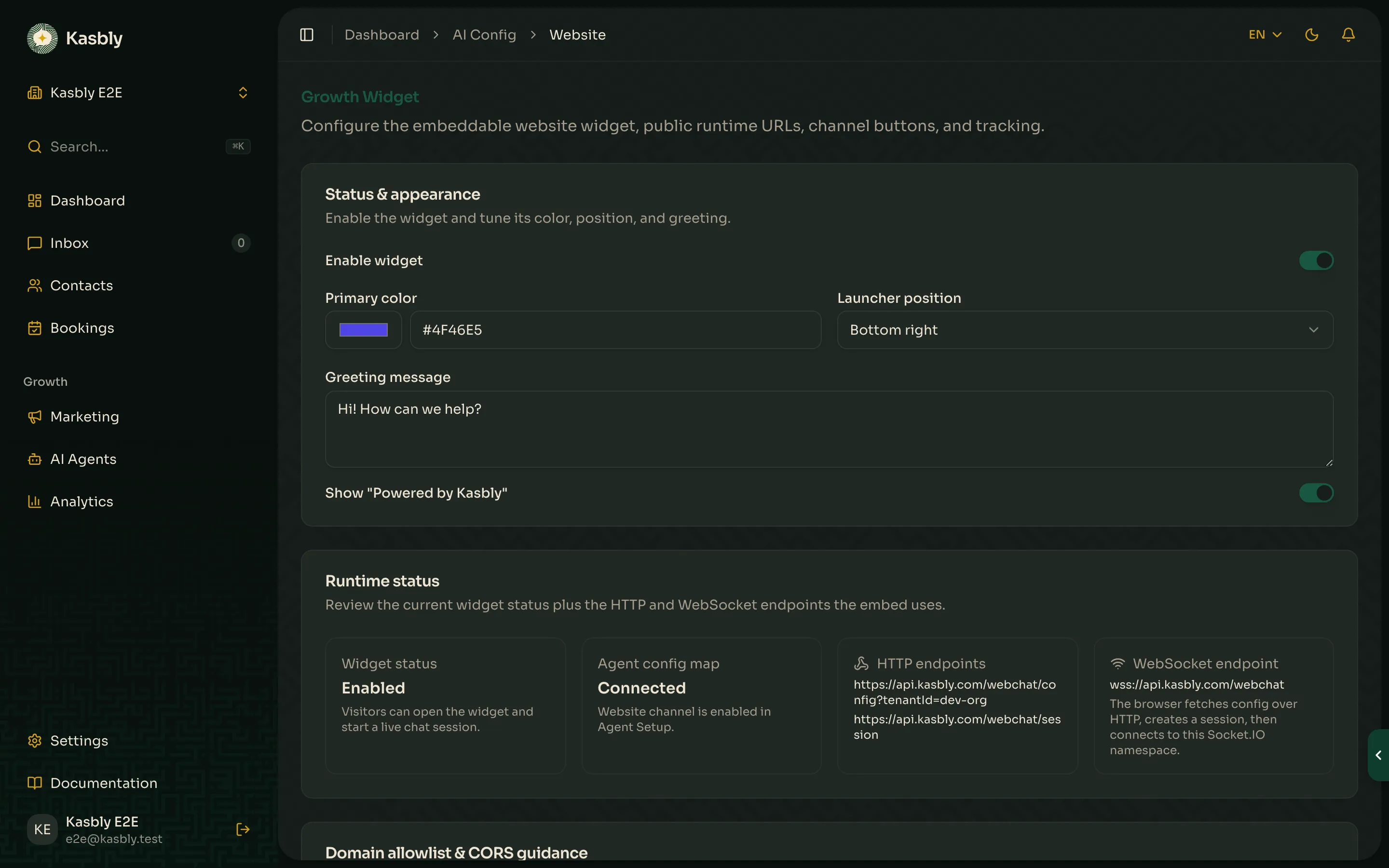Click the Analytics bar chart icon
Image resolution: width=1389 pixels, height=868 pixels.
(x=34, y=502)
